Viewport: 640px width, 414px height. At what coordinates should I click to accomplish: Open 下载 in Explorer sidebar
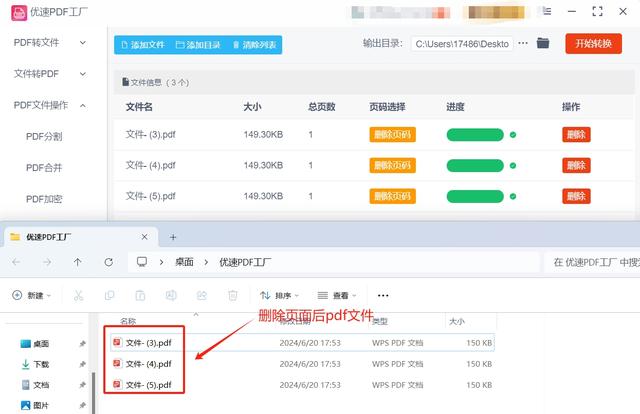(x=41, y=364)
